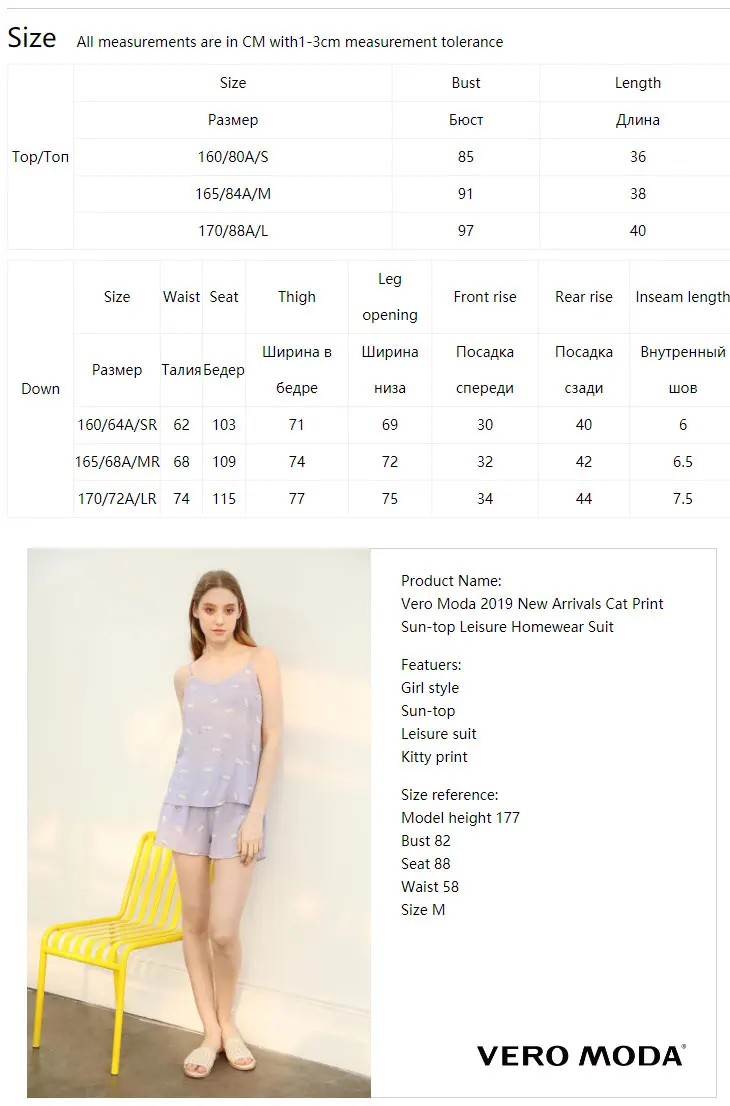Click the 'Rear rise' column header
Image resolution: width=730 pixels, height=1106 pixels.
point(583,297)
